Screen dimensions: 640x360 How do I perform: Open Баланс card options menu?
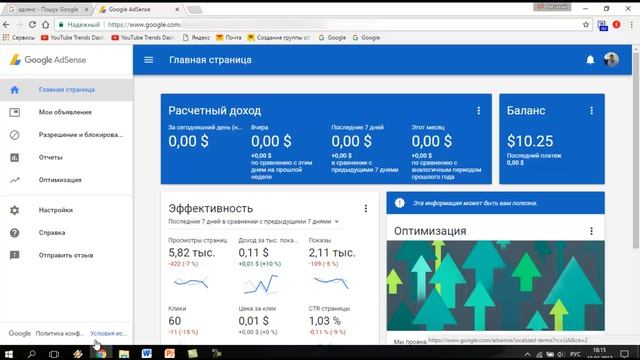pos(591,111)
